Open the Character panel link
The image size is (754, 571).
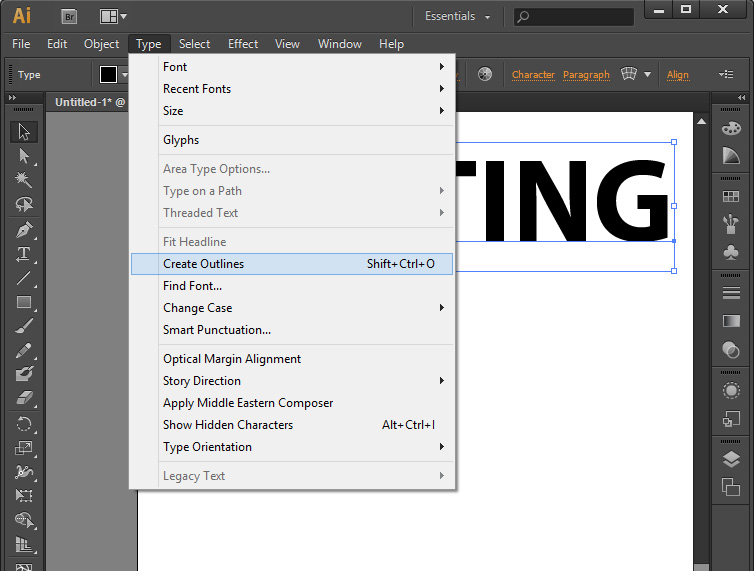[533, 75]
